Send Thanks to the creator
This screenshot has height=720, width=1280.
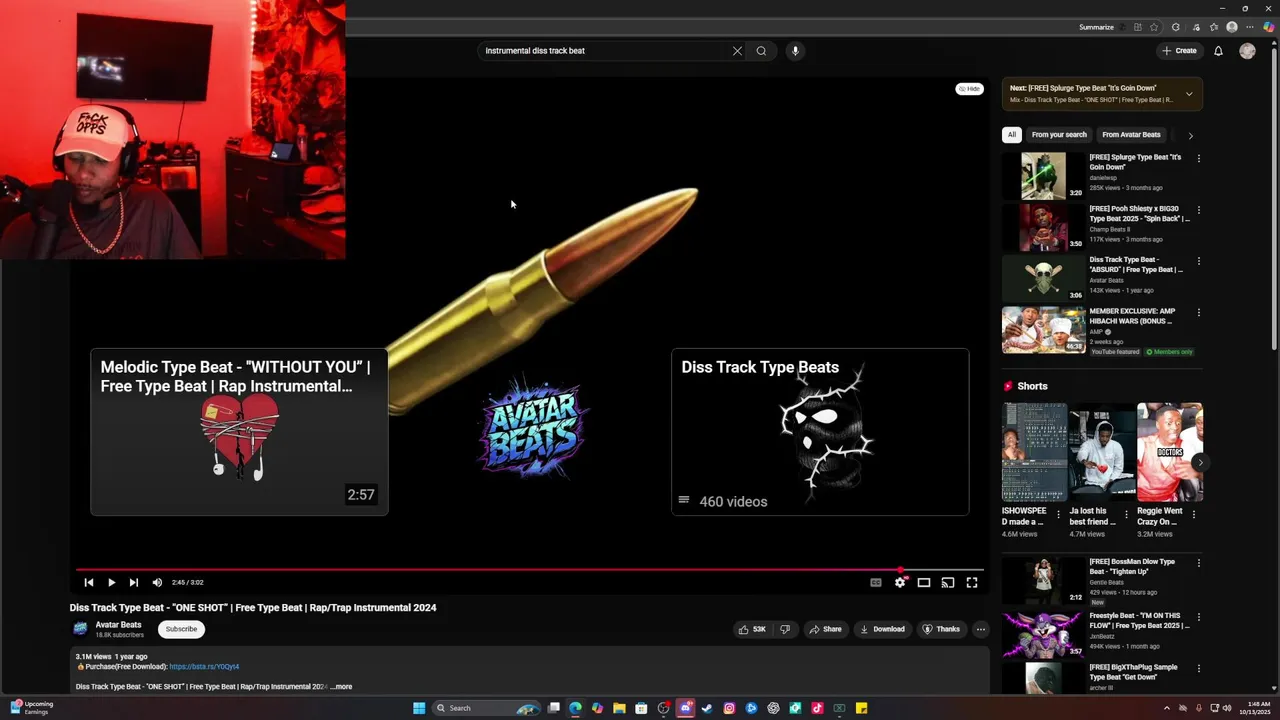pos(941,629)
